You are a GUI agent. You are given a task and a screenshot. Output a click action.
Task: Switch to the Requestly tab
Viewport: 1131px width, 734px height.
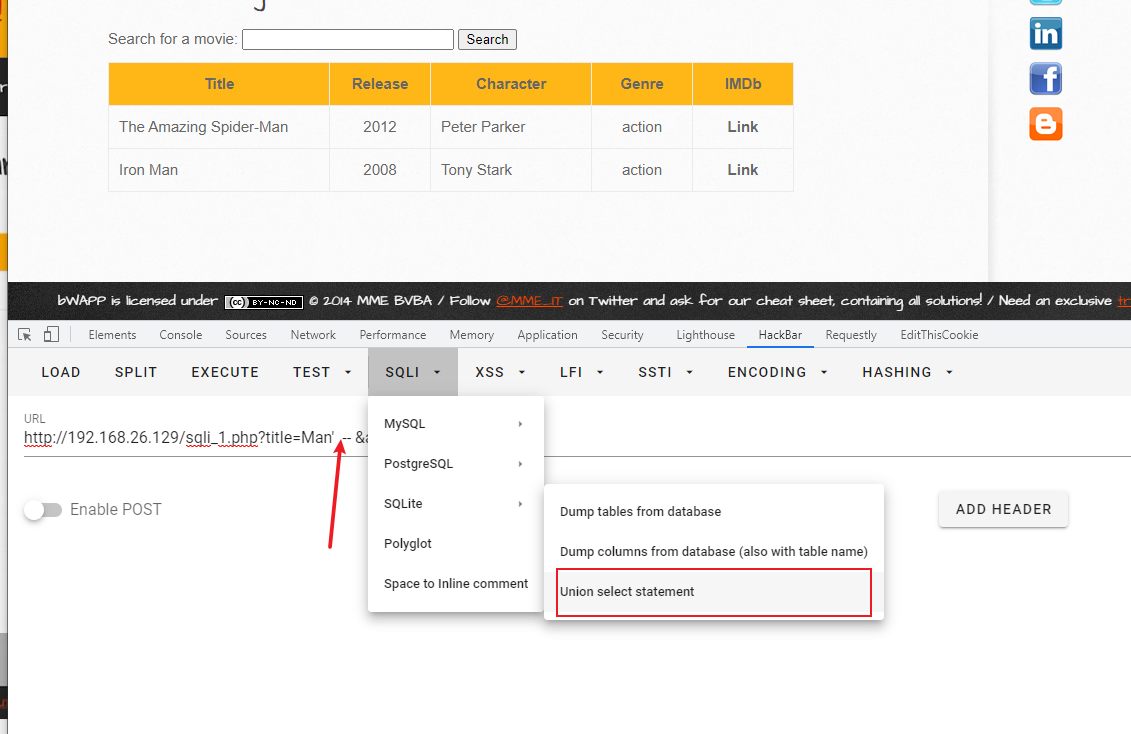point(850,335)
